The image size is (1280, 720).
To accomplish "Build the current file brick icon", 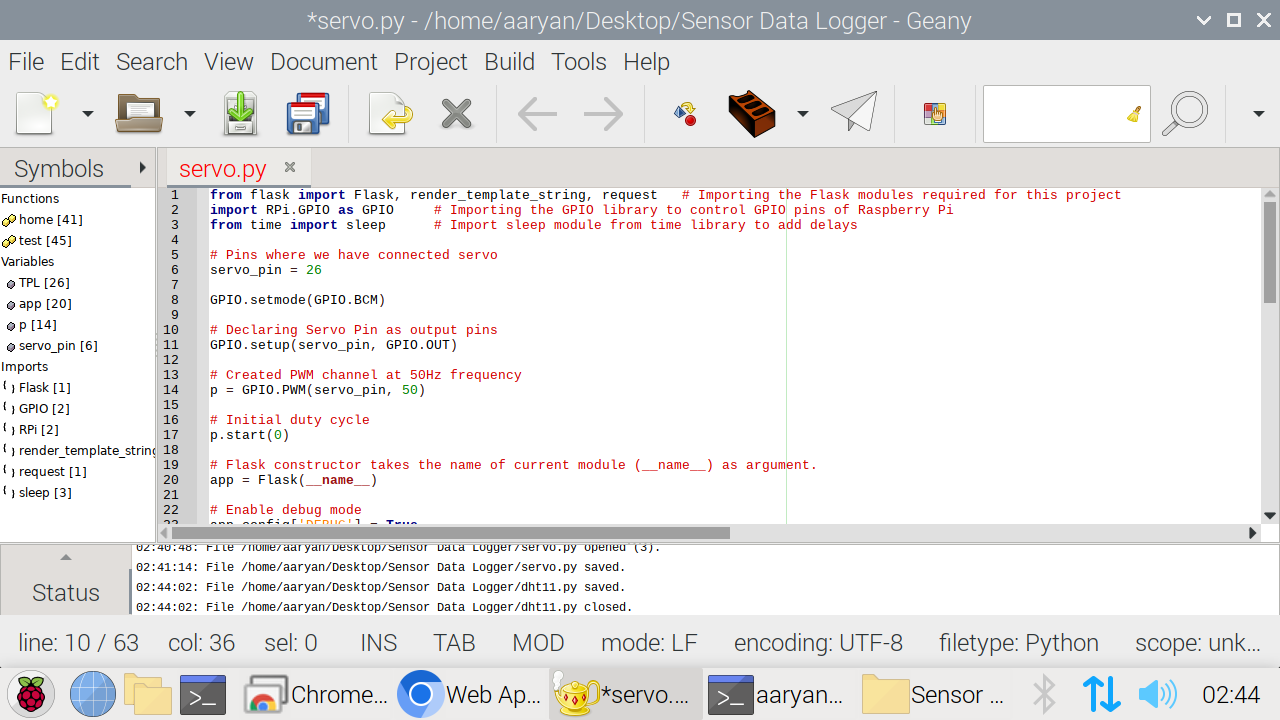I will 752,113.
